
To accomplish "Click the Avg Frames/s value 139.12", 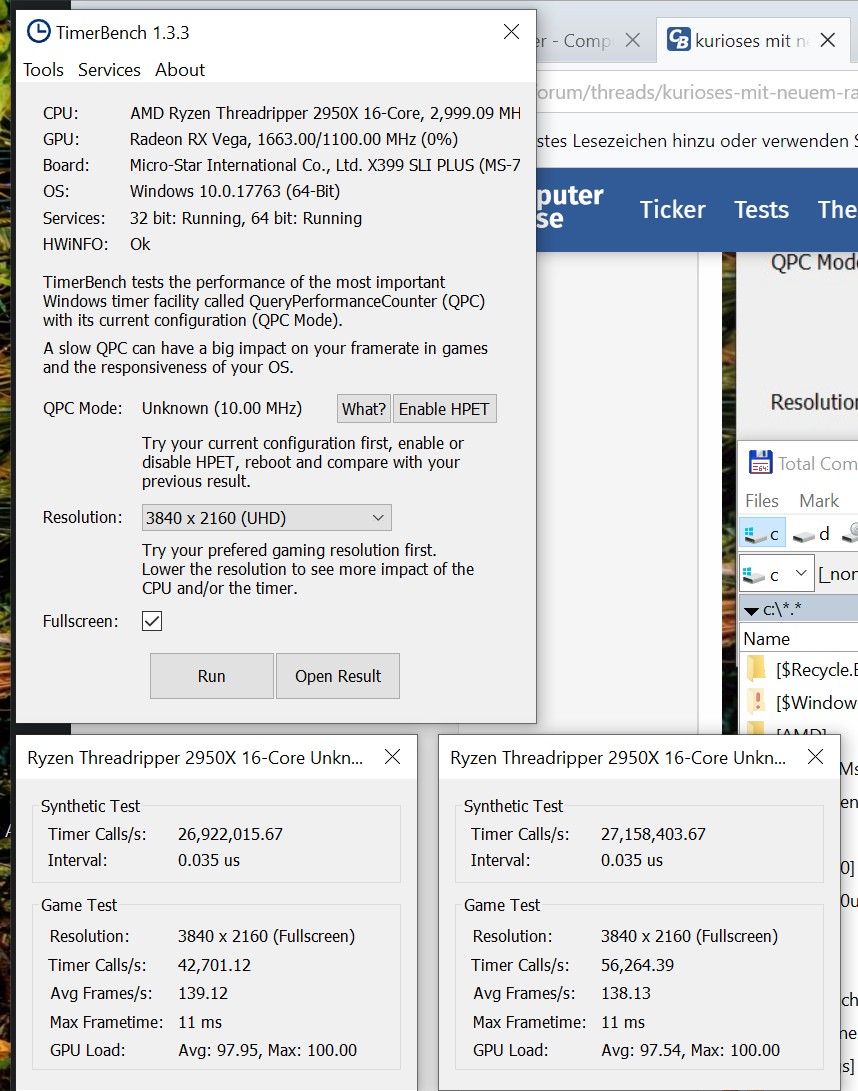I will [202, 993].
